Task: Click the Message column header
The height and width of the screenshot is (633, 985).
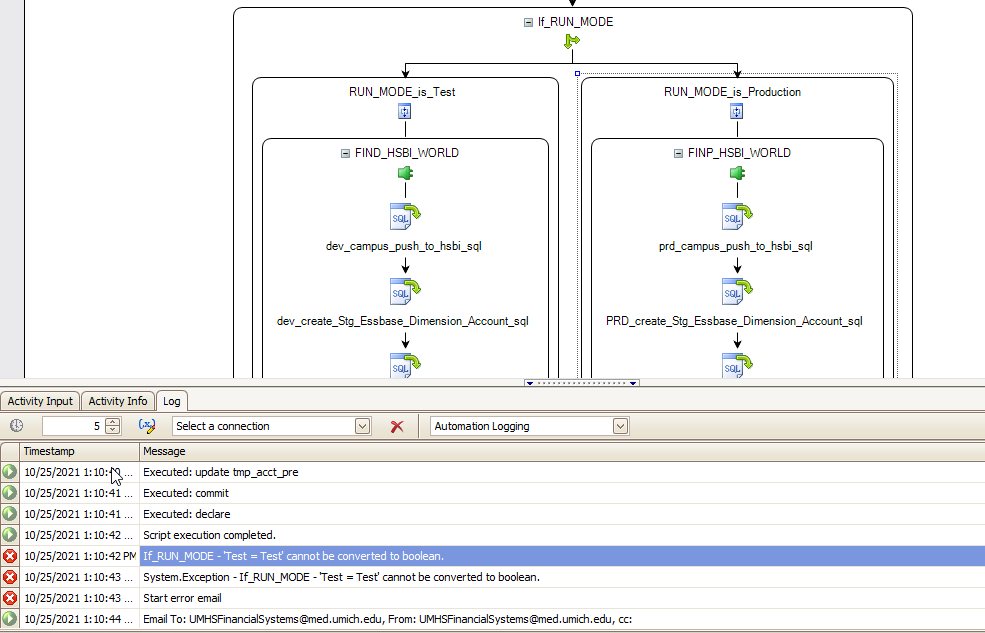Action: 562,452
